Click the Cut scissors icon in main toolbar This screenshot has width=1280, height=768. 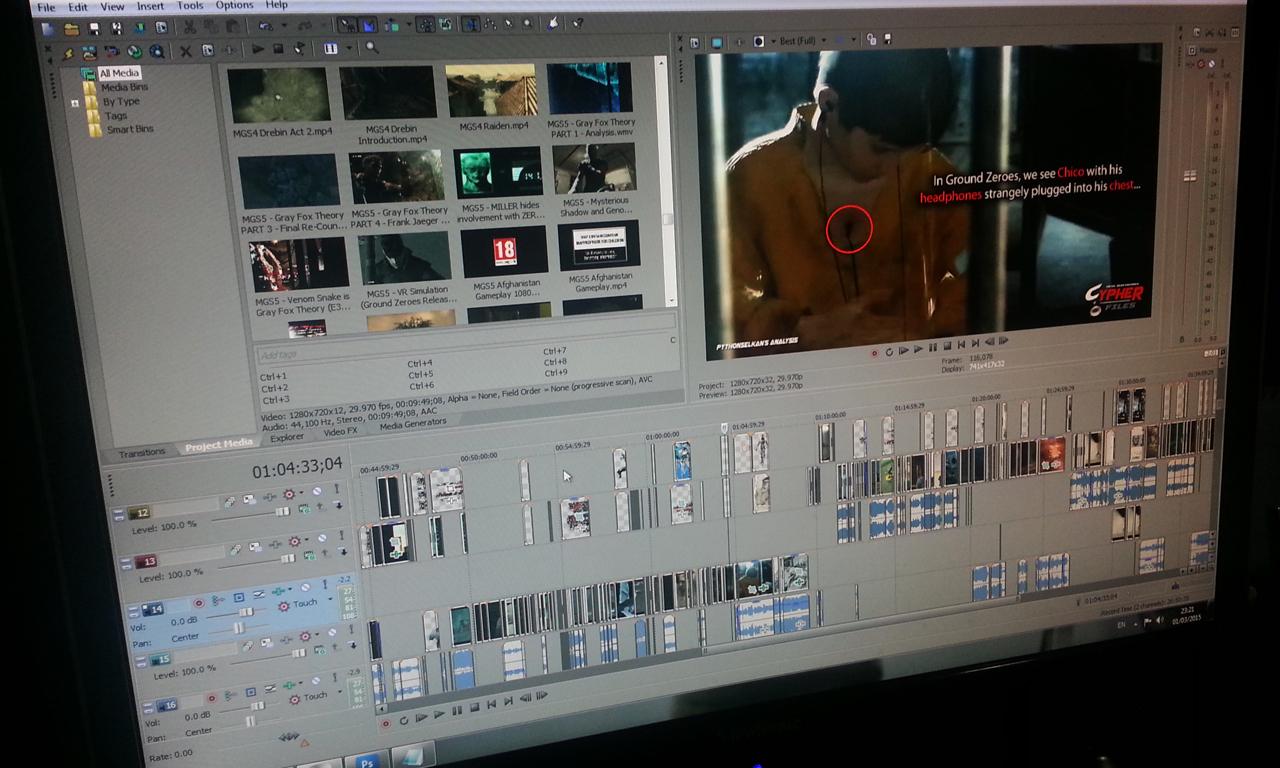coord(190,27)
